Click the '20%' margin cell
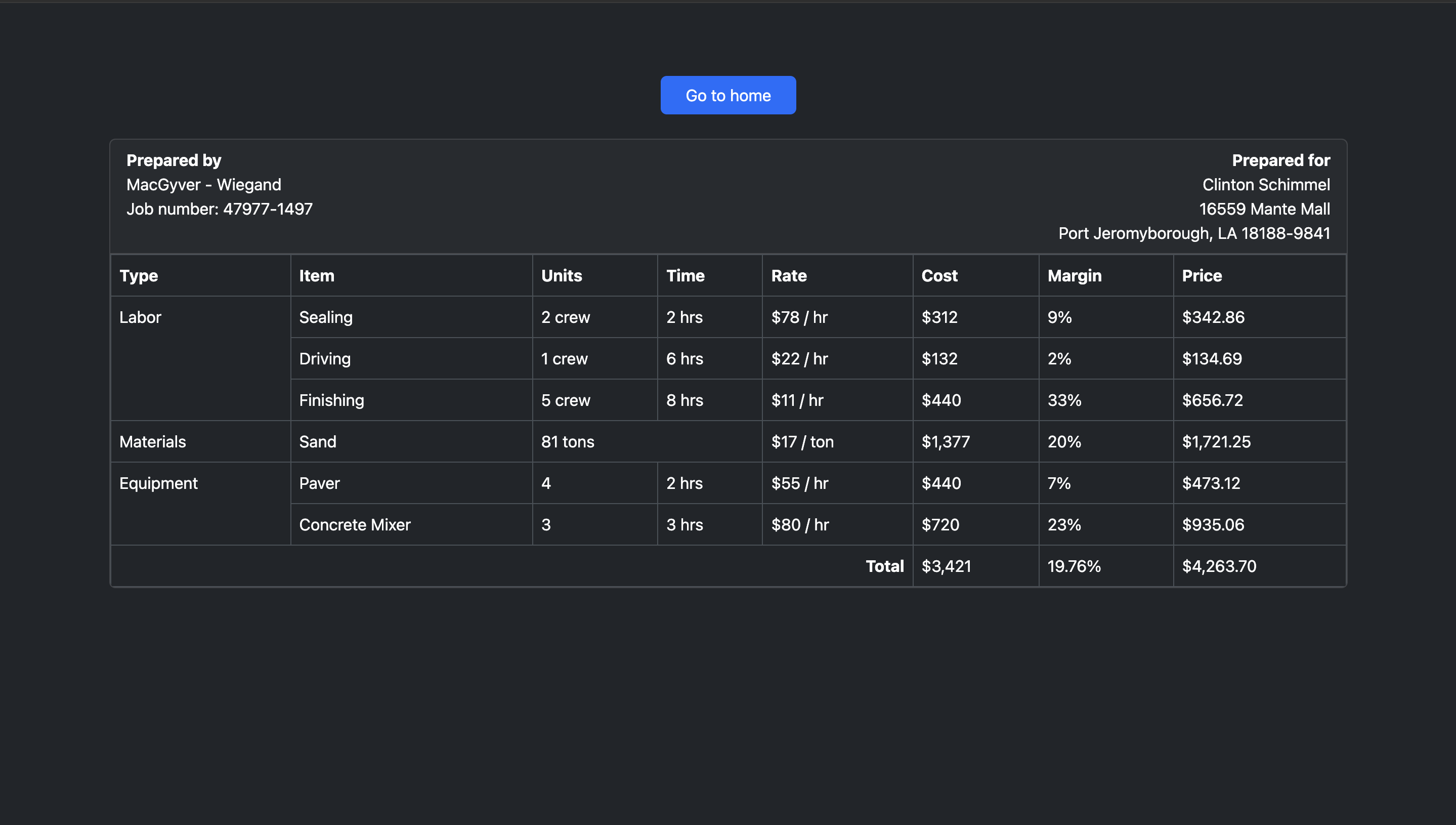Screen dimensions: 1456x825 1106,441
